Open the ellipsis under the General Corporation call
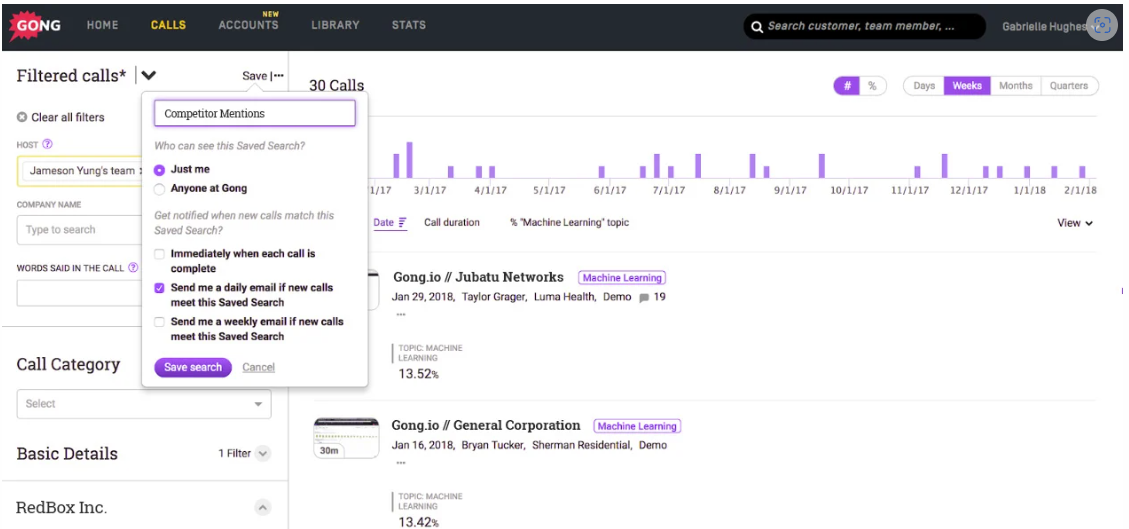 point(400,463)
